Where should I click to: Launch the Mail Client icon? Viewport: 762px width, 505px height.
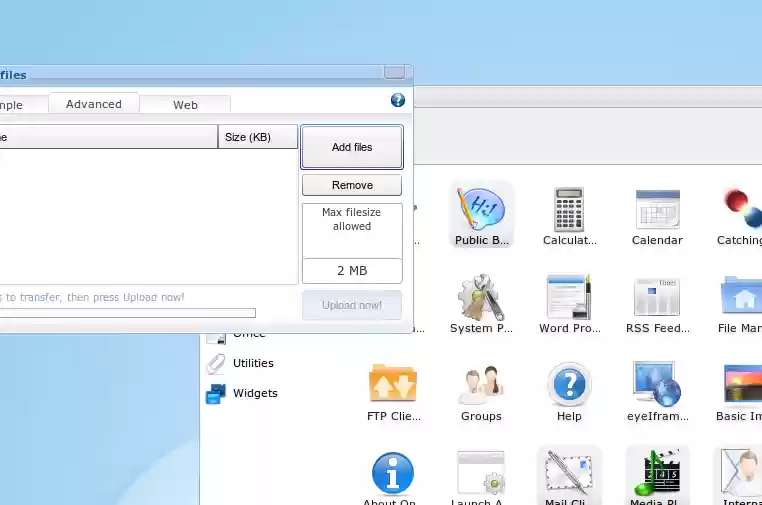tap(569, 472)
